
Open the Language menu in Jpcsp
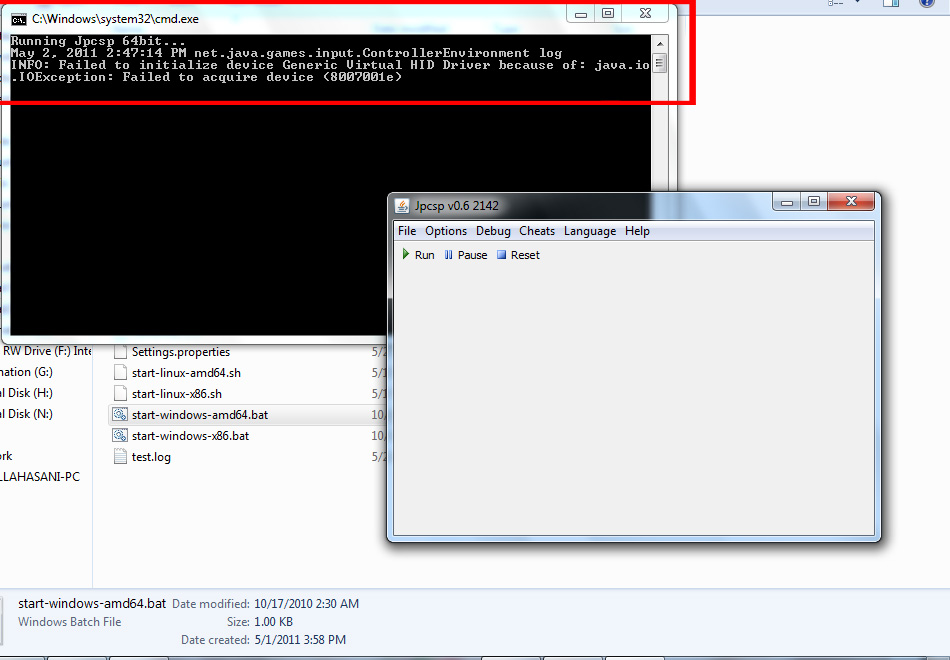[x=590, y=231]
